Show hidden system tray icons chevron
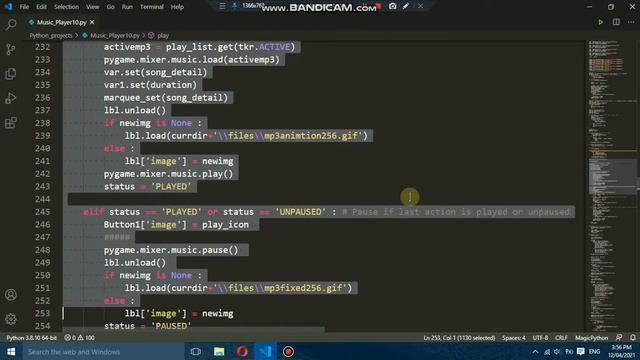Screen dimensions: 640x360 pos(535,351)
